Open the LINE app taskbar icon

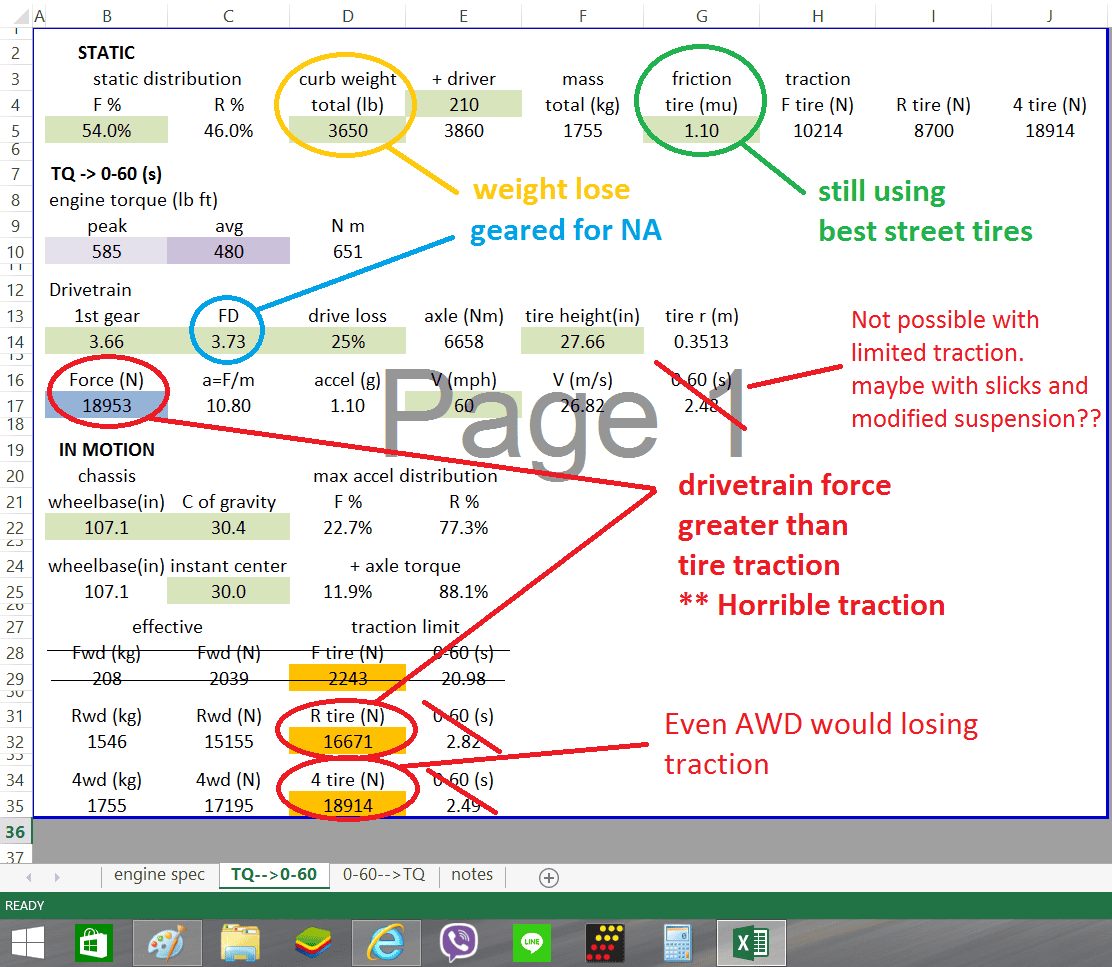532,943
